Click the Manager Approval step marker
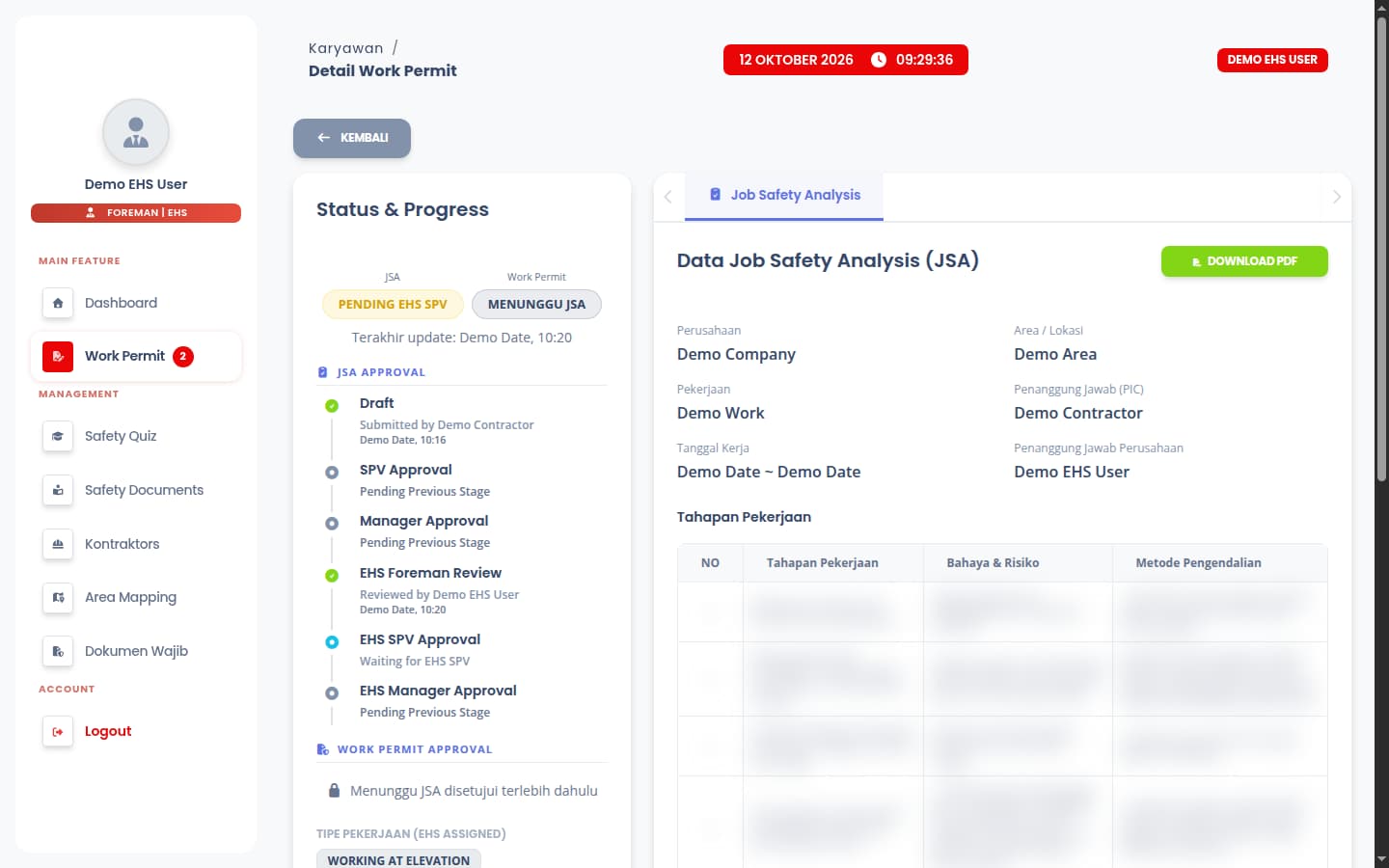Image resolution: width=1389 pixels, height=868 pixels. pos(332,524)
